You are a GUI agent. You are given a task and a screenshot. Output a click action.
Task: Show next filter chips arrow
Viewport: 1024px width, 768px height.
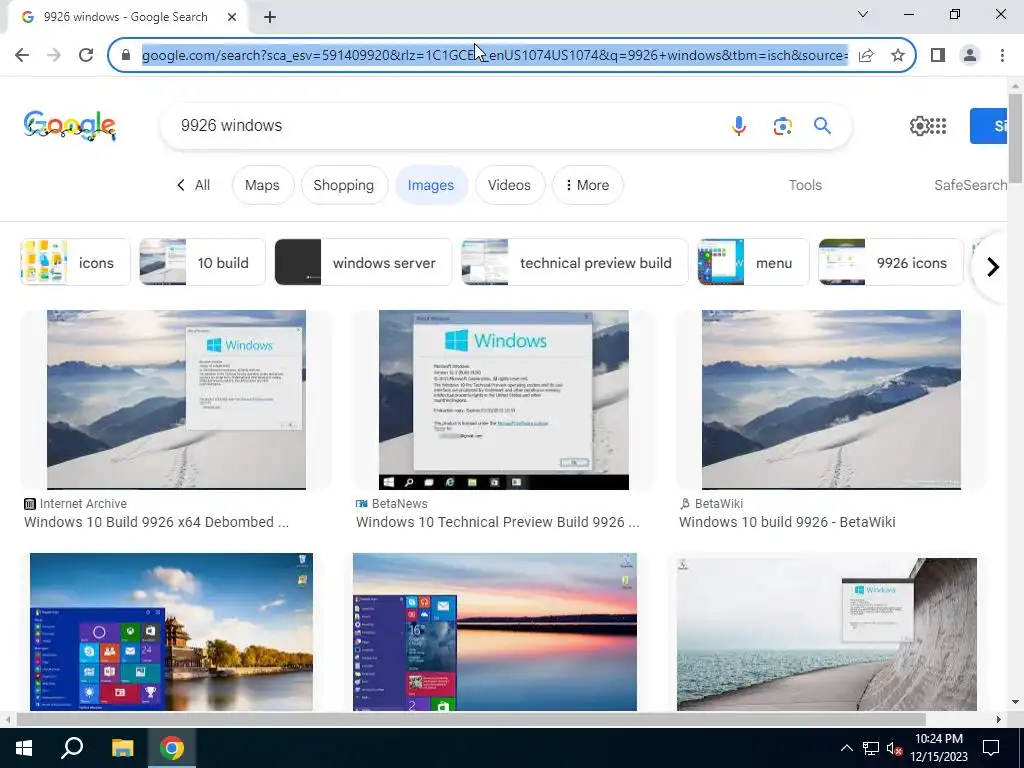[x=992, y=266]
